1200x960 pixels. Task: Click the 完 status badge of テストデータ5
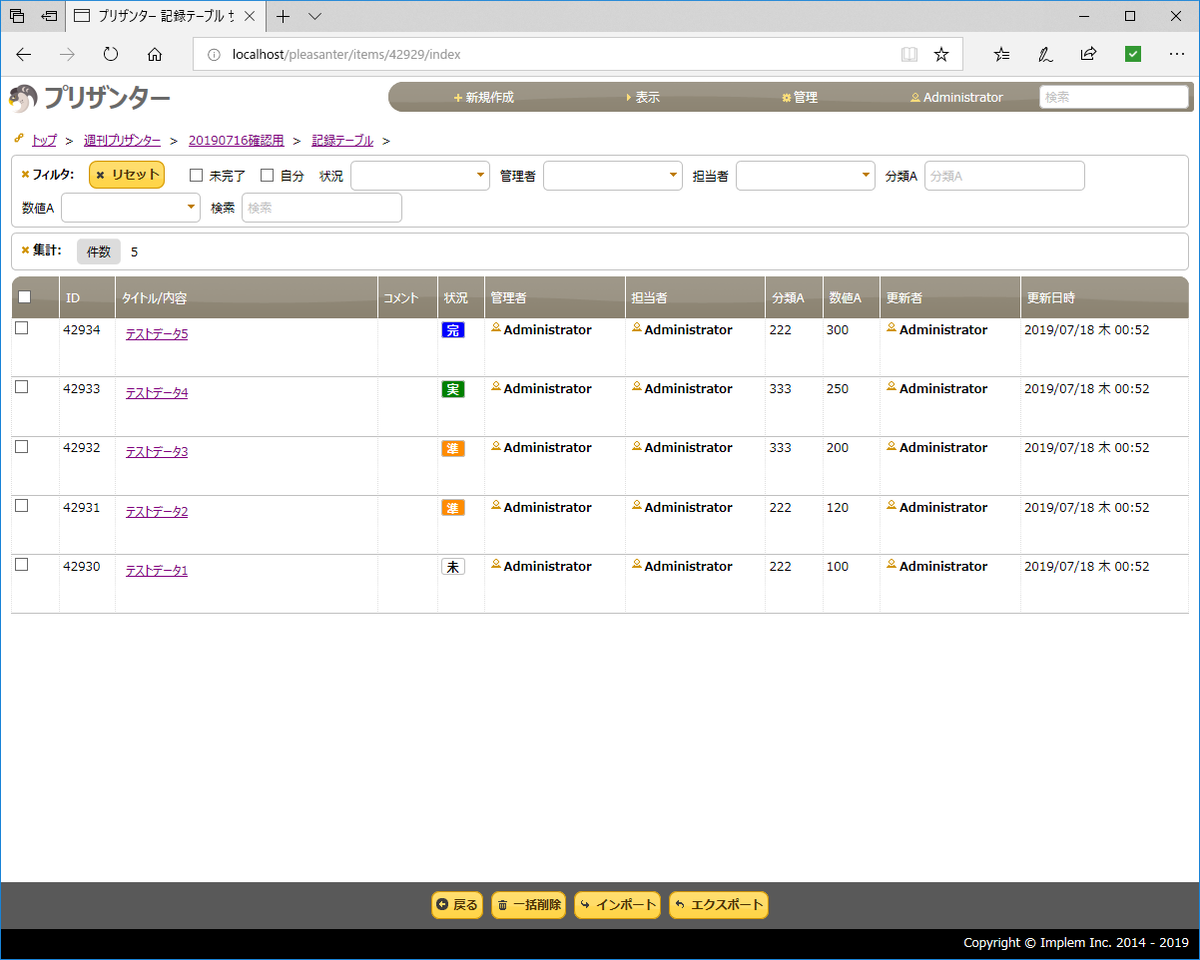(453, 330)
